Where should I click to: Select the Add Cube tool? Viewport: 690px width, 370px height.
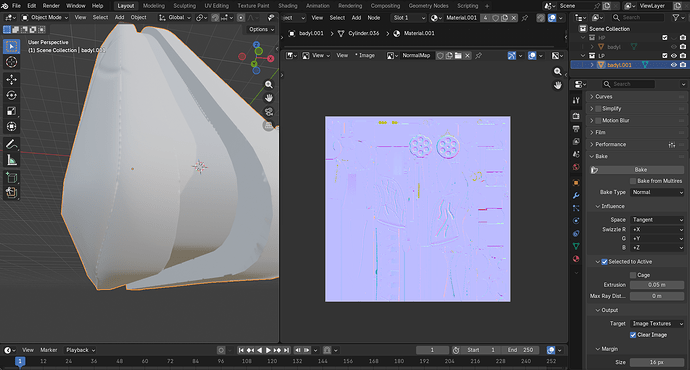pos(11,178)
